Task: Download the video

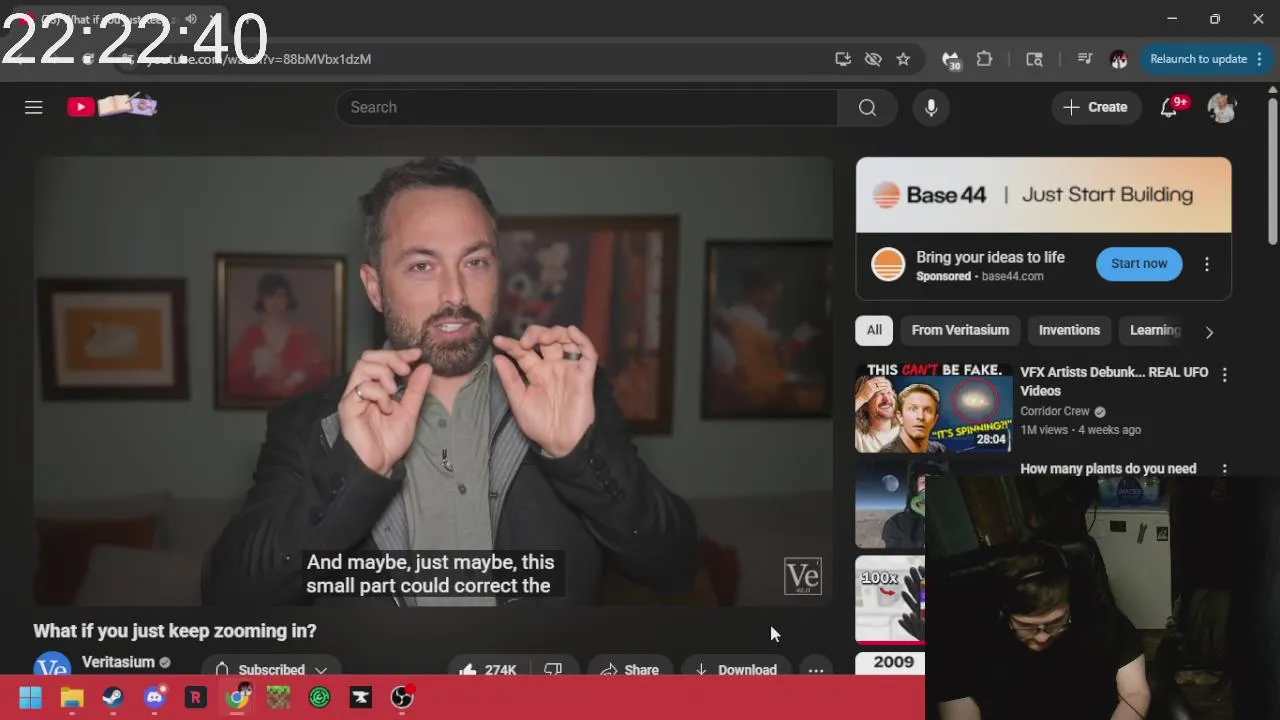Action: (x=736, y=669)
